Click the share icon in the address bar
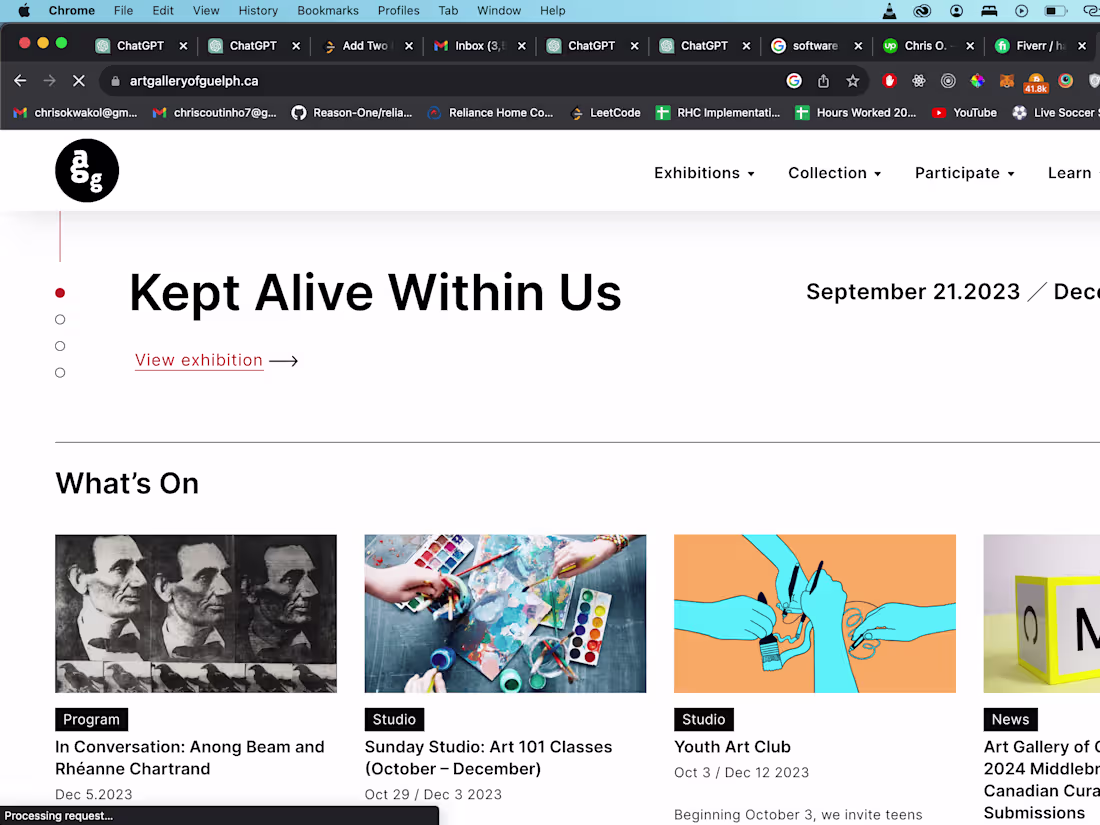This screenshot has width=1100, height=825. click(x=824, y=80)
